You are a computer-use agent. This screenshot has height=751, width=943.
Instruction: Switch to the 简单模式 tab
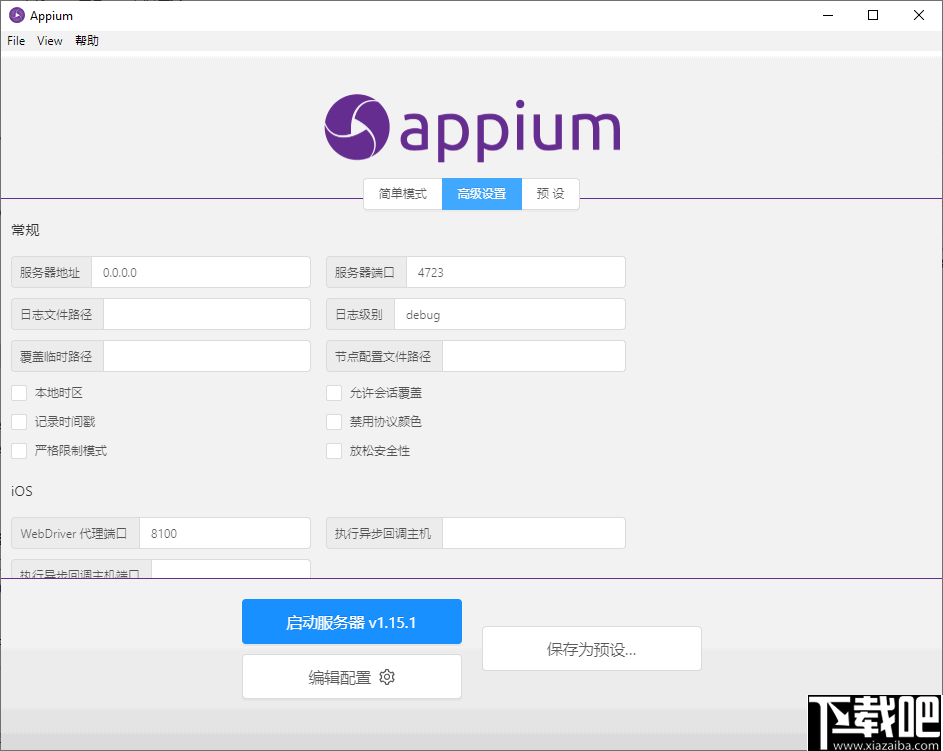402,194
